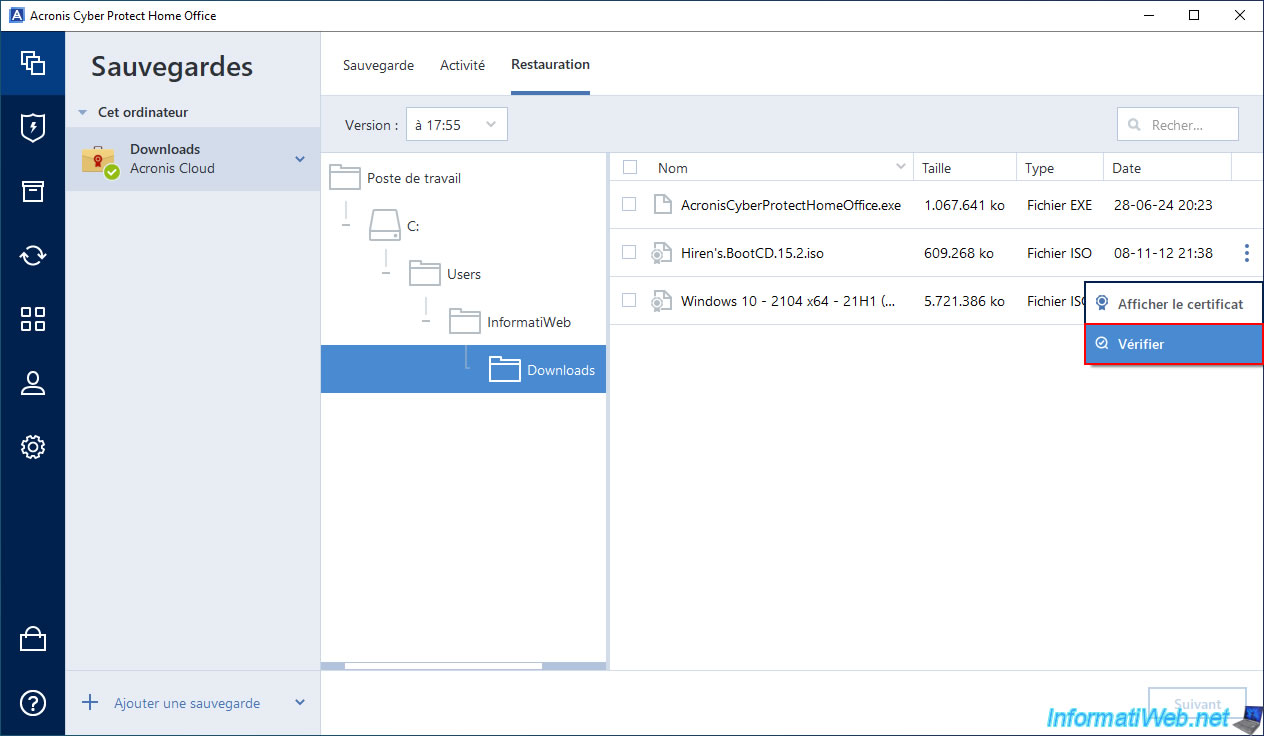Sort by the Taille column header

pos(936,168)
